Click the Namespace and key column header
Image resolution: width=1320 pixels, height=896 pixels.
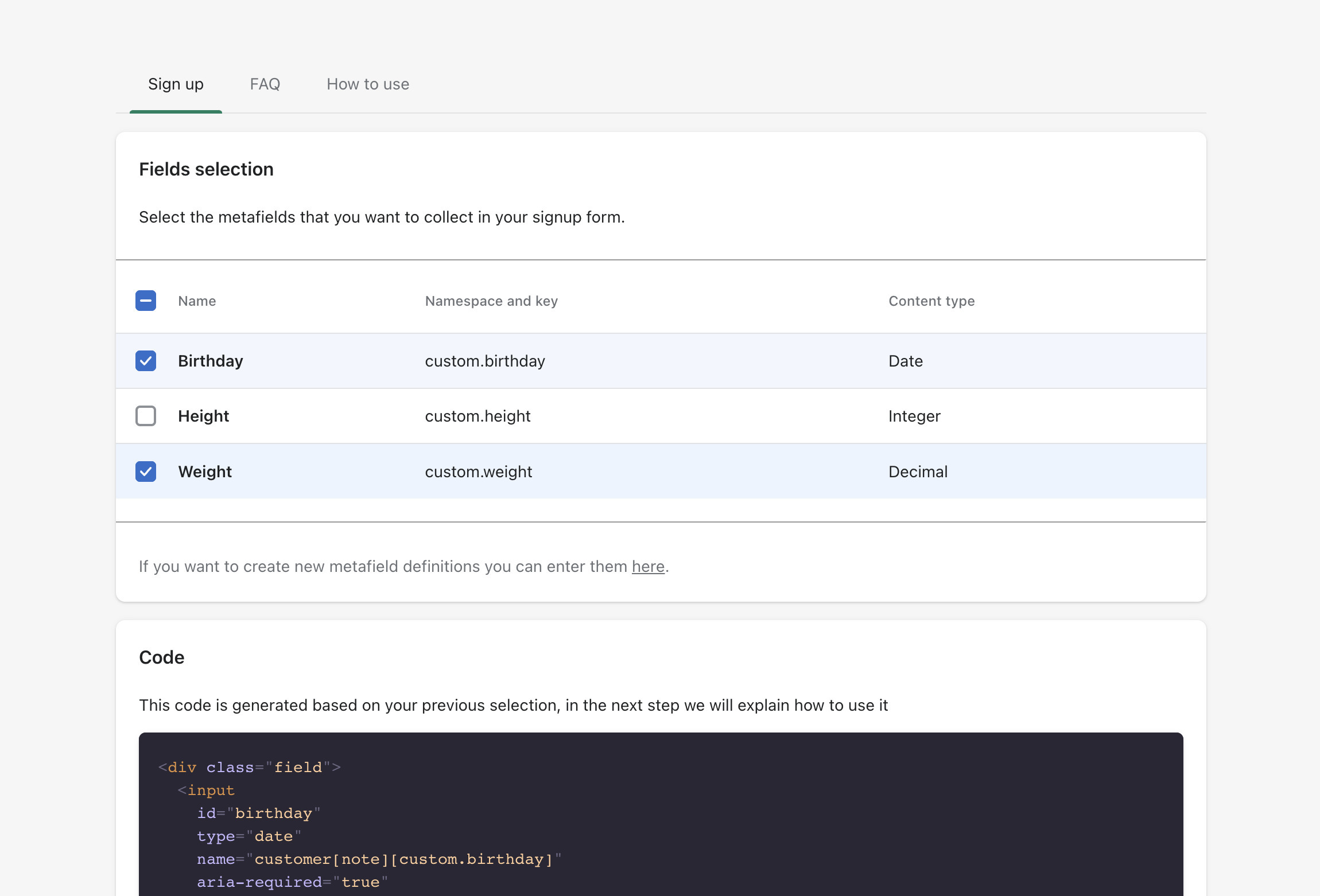[x=491, y=301]
